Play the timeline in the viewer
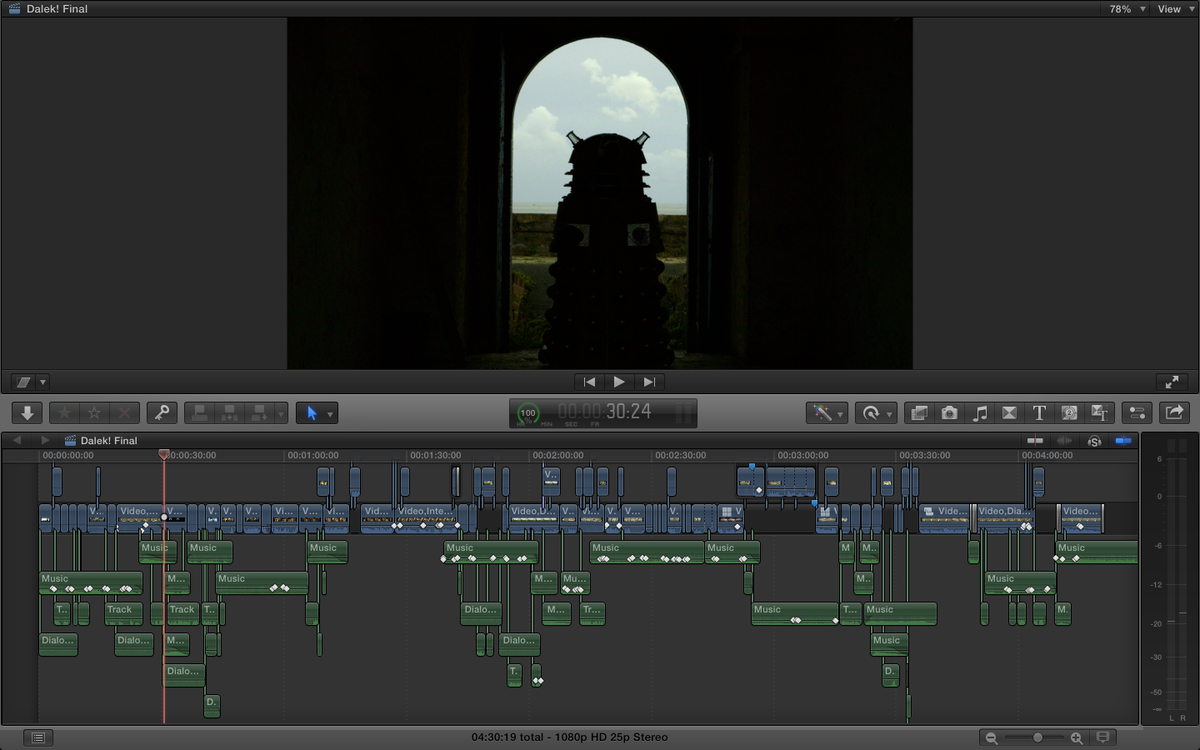 (619, 382)
